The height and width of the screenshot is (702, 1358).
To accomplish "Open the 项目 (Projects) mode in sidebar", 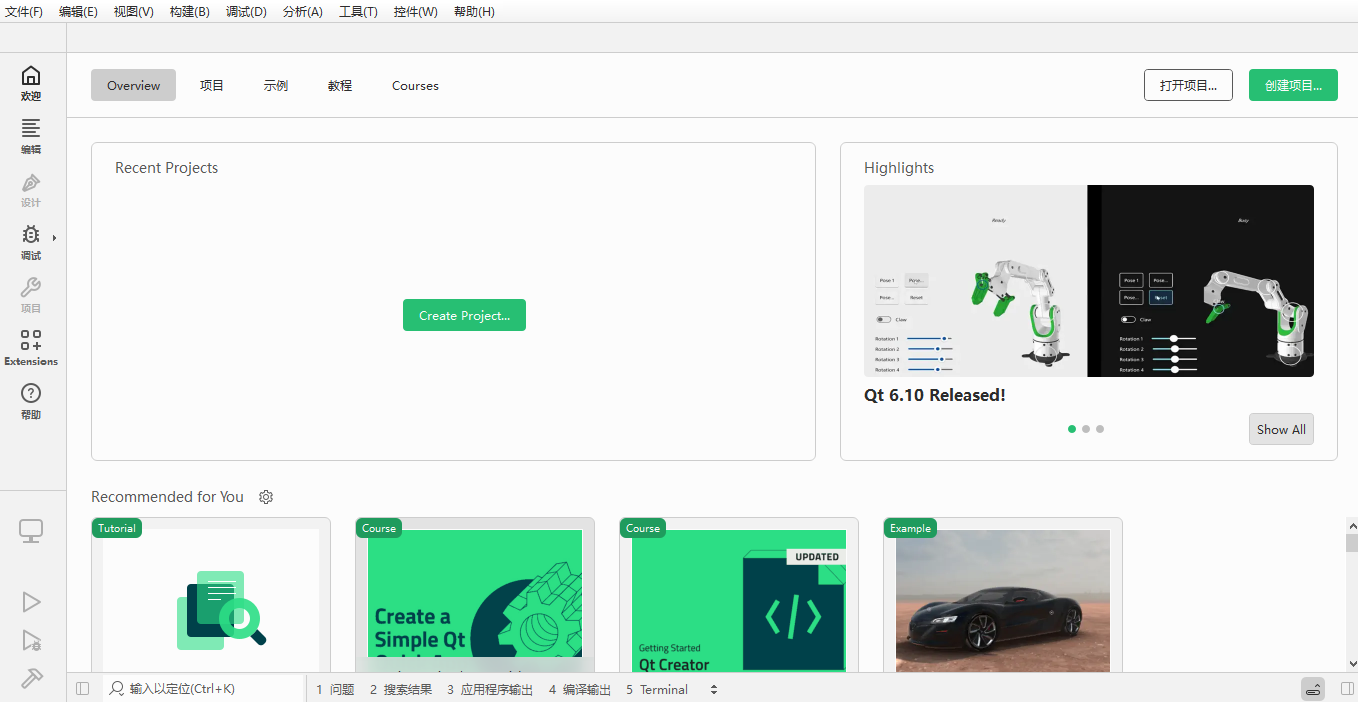I will point(31,295).
